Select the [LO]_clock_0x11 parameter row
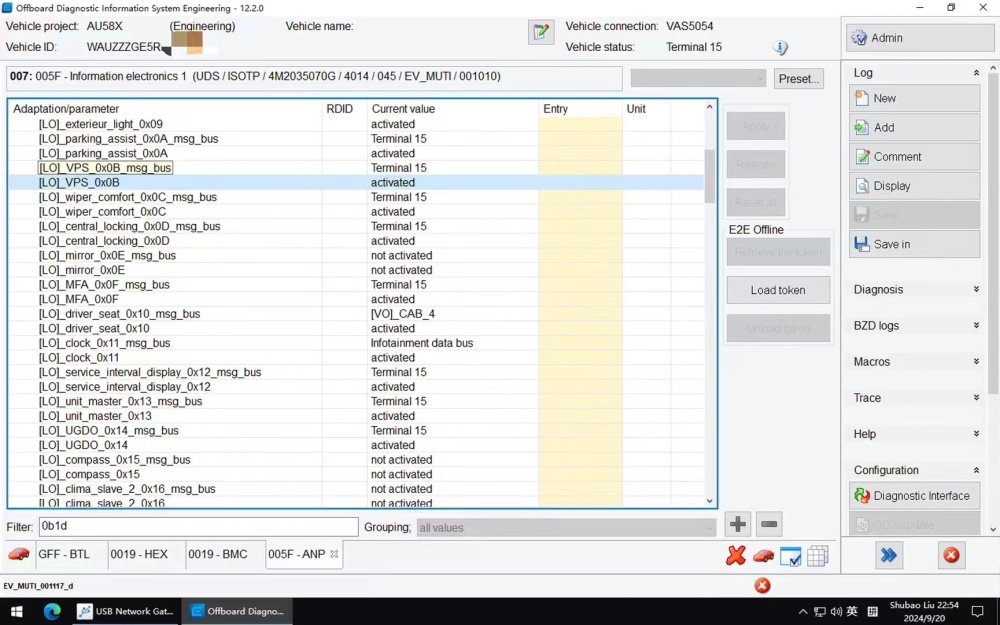This screenshot has width=1000, height=625. click(x=356, y=358)
